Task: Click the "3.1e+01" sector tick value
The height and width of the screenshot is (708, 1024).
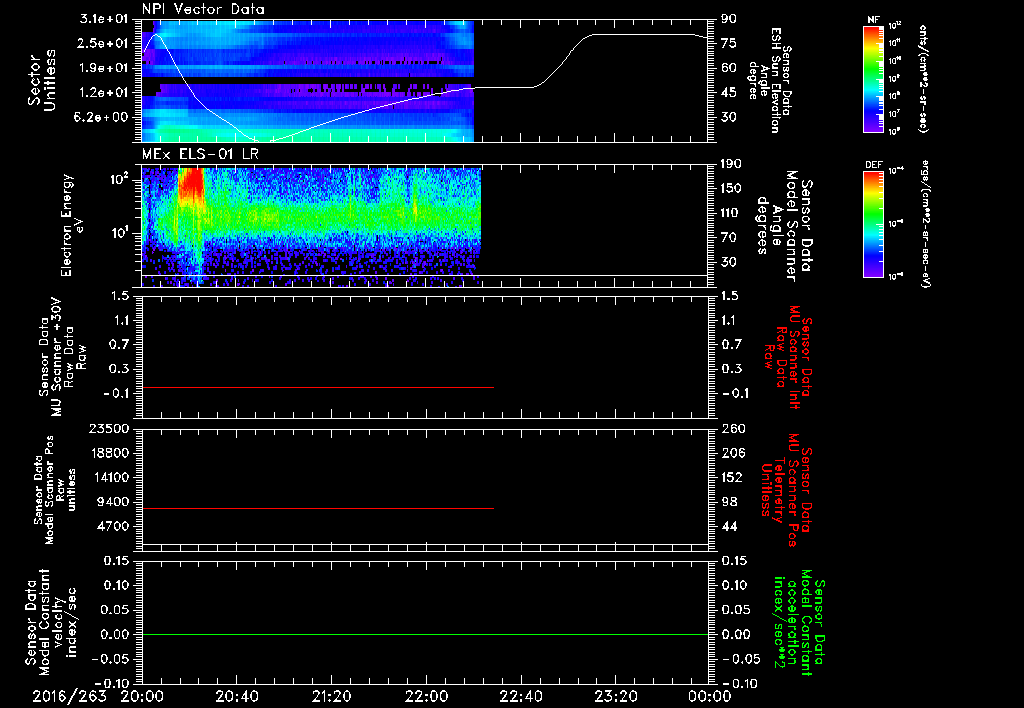Action: 103,19
